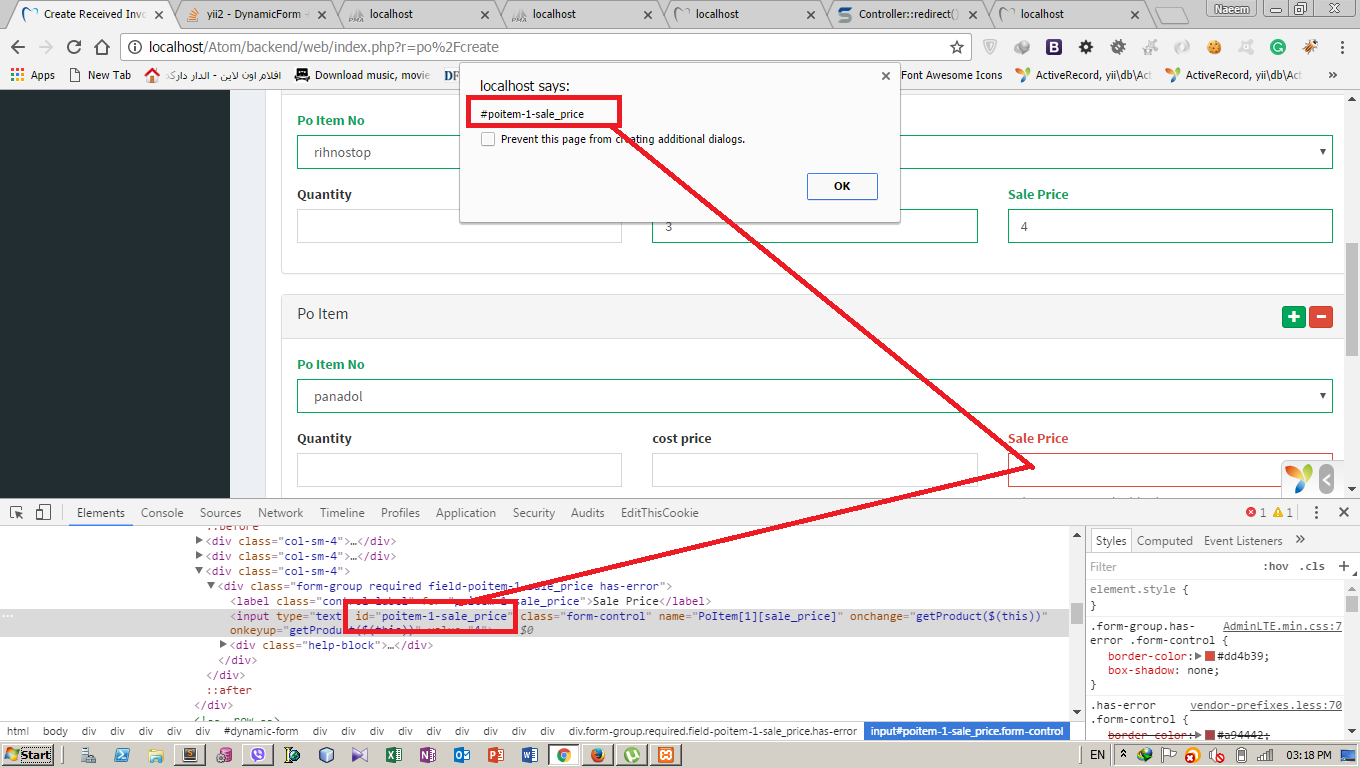This screenshot has height=768, width=1360.
Task: Open the panadol Po Item No dropdown
Action: coord(815,396)
